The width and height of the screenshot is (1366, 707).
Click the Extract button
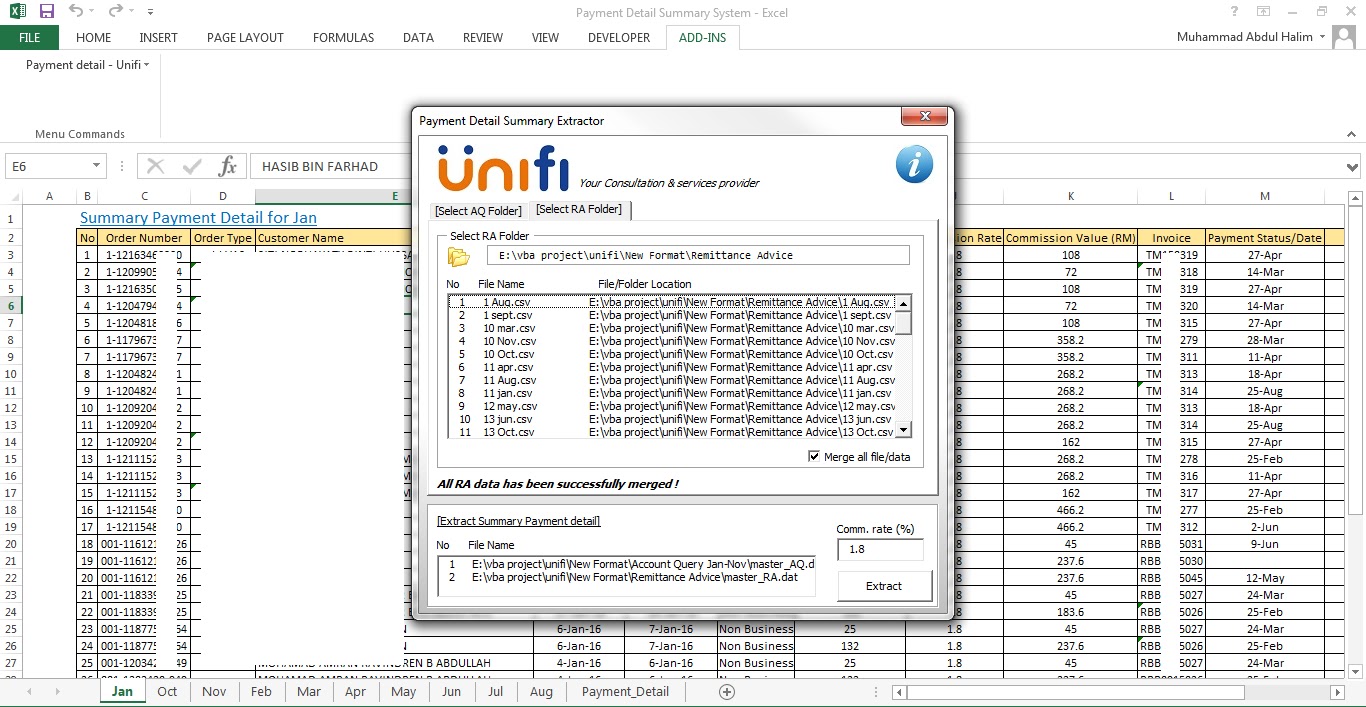tap(884, 586)
